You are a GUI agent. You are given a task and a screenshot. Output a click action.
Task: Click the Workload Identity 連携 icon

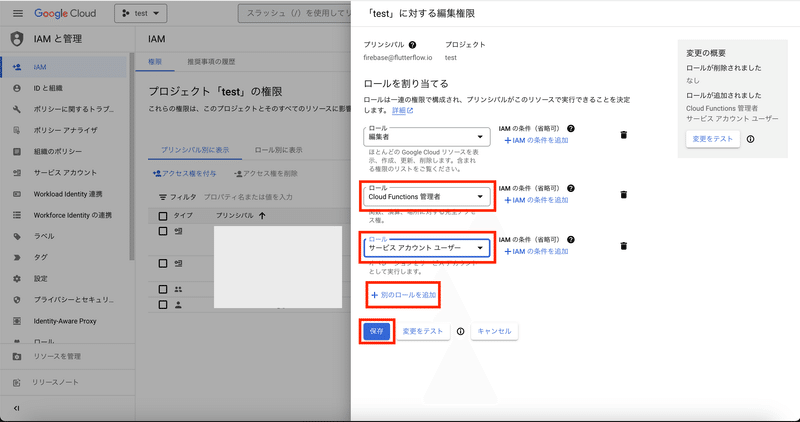(17, 194)
